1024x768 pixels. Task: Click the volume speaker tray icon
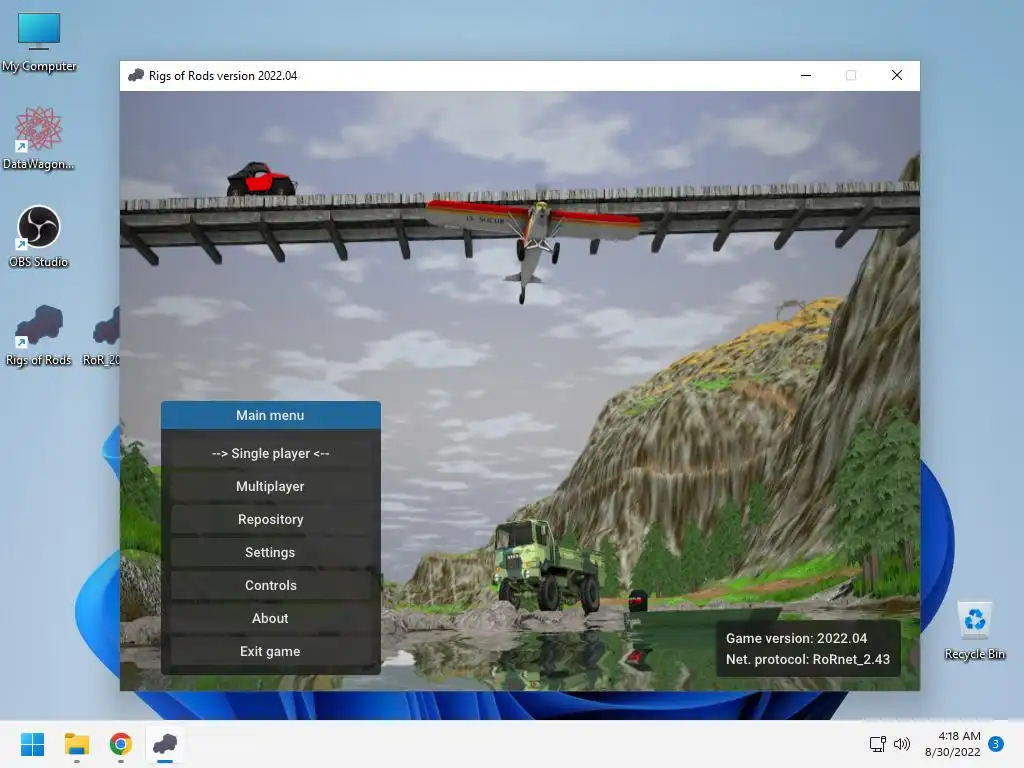click(902, 744)
